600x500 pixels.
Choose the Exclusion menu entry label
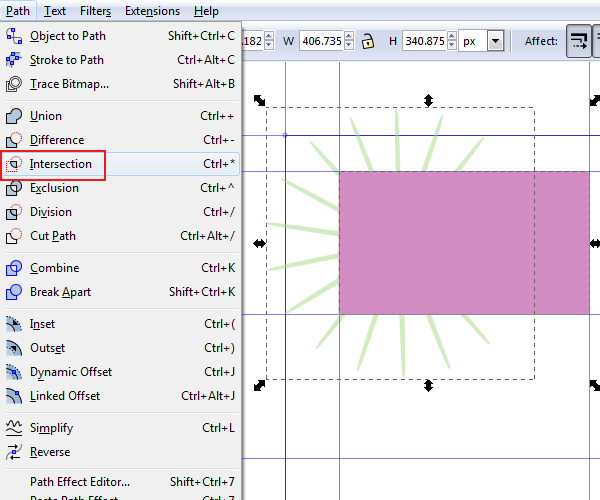click(54, 188)
